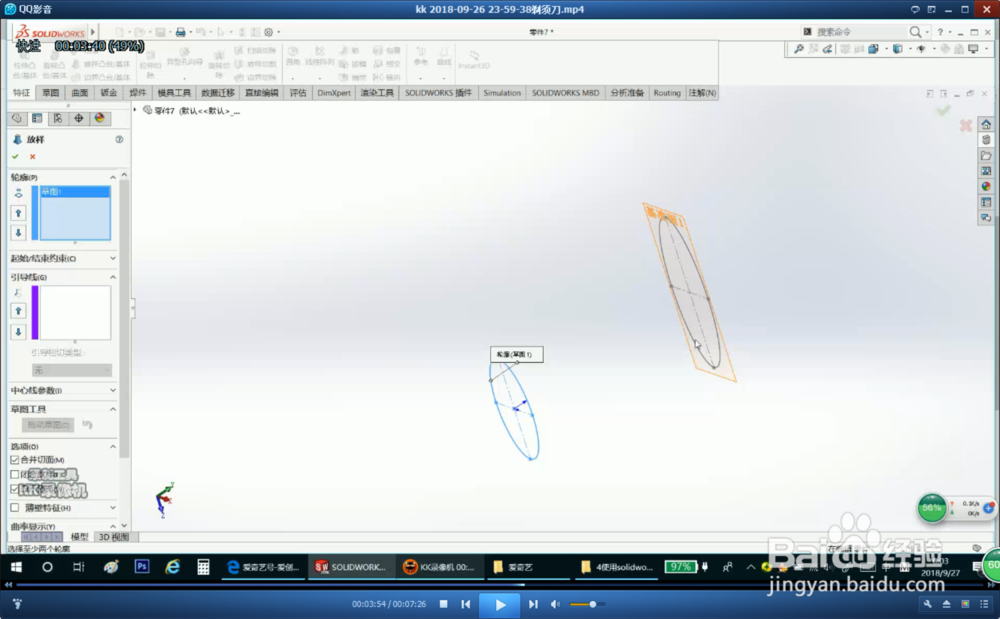The width and height of the screenshot is (1000, 619).
Task: Move guide curve up arrow button
Action: tap(18, 311)
